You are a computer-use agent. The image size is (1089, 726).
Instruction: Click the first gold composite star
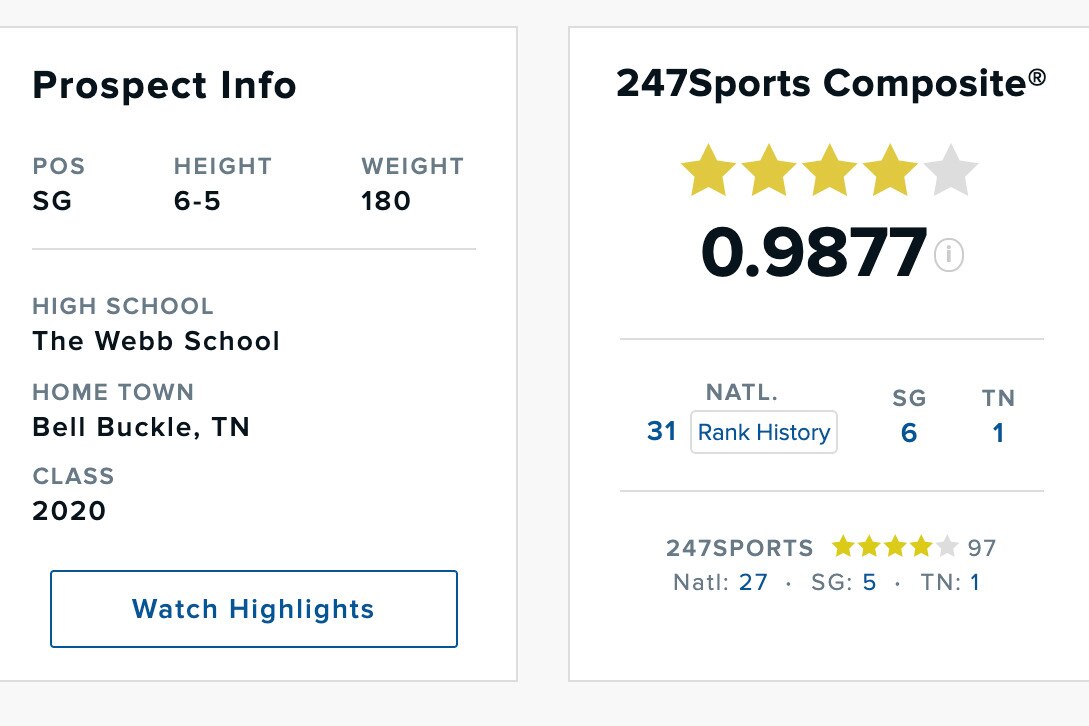click(708, 171)
